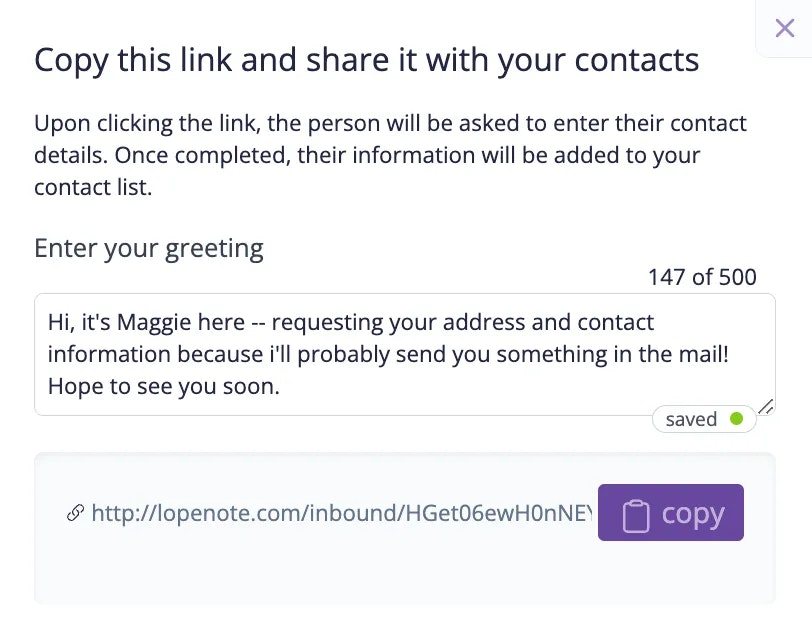Click the 147 of 500 character counter
Viewport: 812px width, 636px height.
pyautogui.click(x=702, y=277)
